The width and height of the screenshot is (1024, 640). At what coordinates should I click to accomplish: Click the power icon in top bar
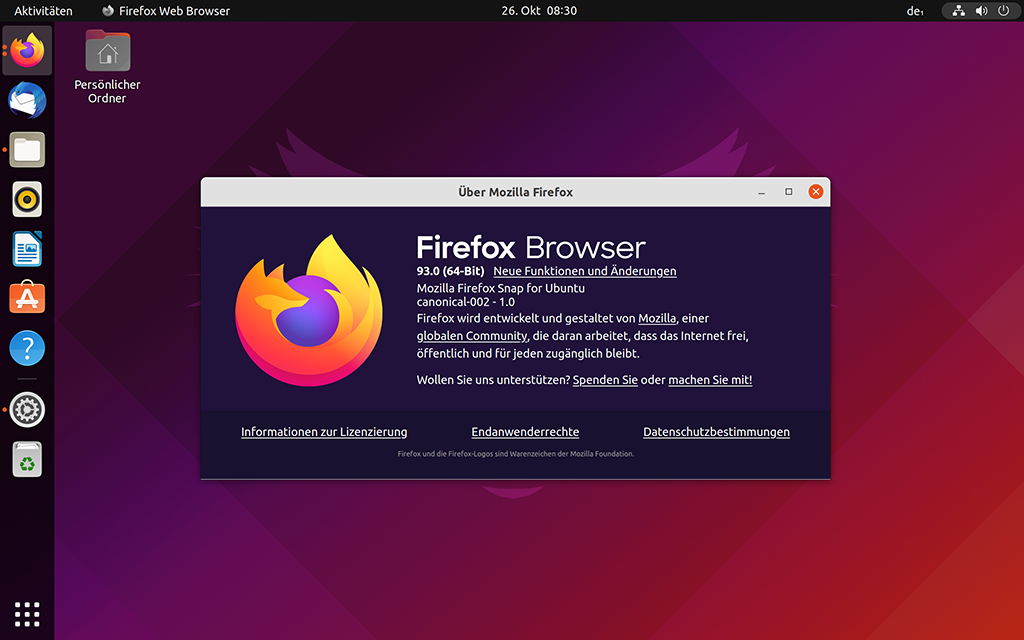[x=1004, y=10]
